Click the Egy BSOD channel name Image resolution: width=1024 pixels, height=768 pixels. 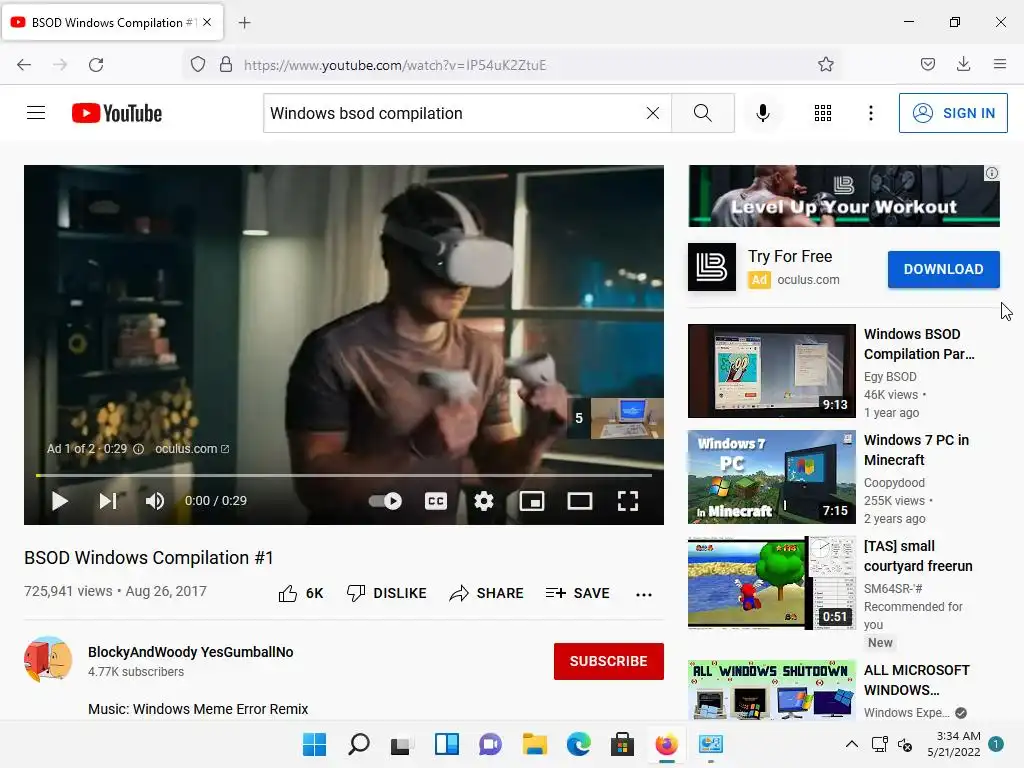890,377
